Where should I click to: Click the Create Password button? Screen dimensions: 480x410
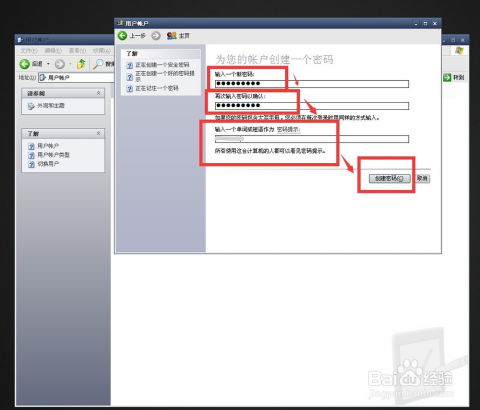coord(389,178)
